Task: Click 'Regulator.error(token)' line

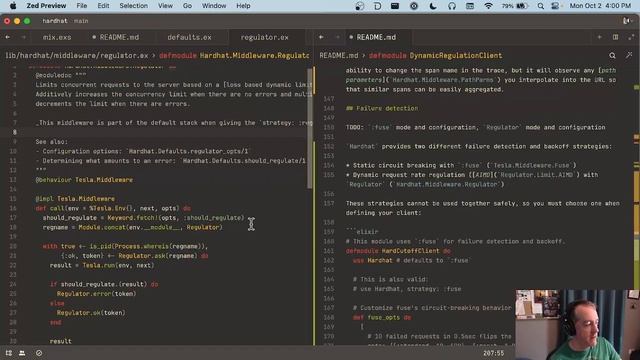Action: (96, 293)
